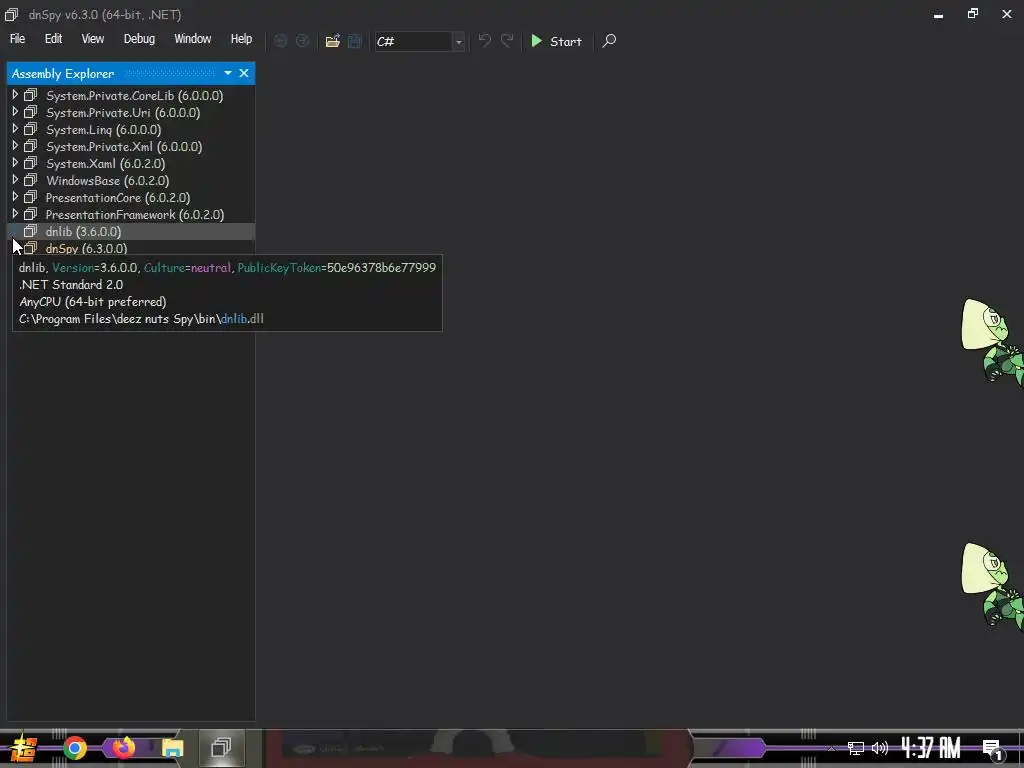Click the navigate forward arrow icon
Screen dimensions: 1024x768
(302, 41)
